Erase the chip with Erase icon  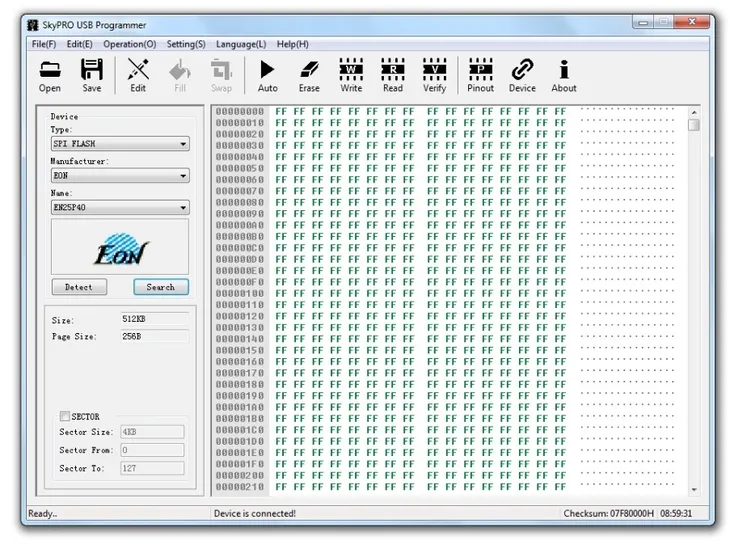tap(309, 75)
